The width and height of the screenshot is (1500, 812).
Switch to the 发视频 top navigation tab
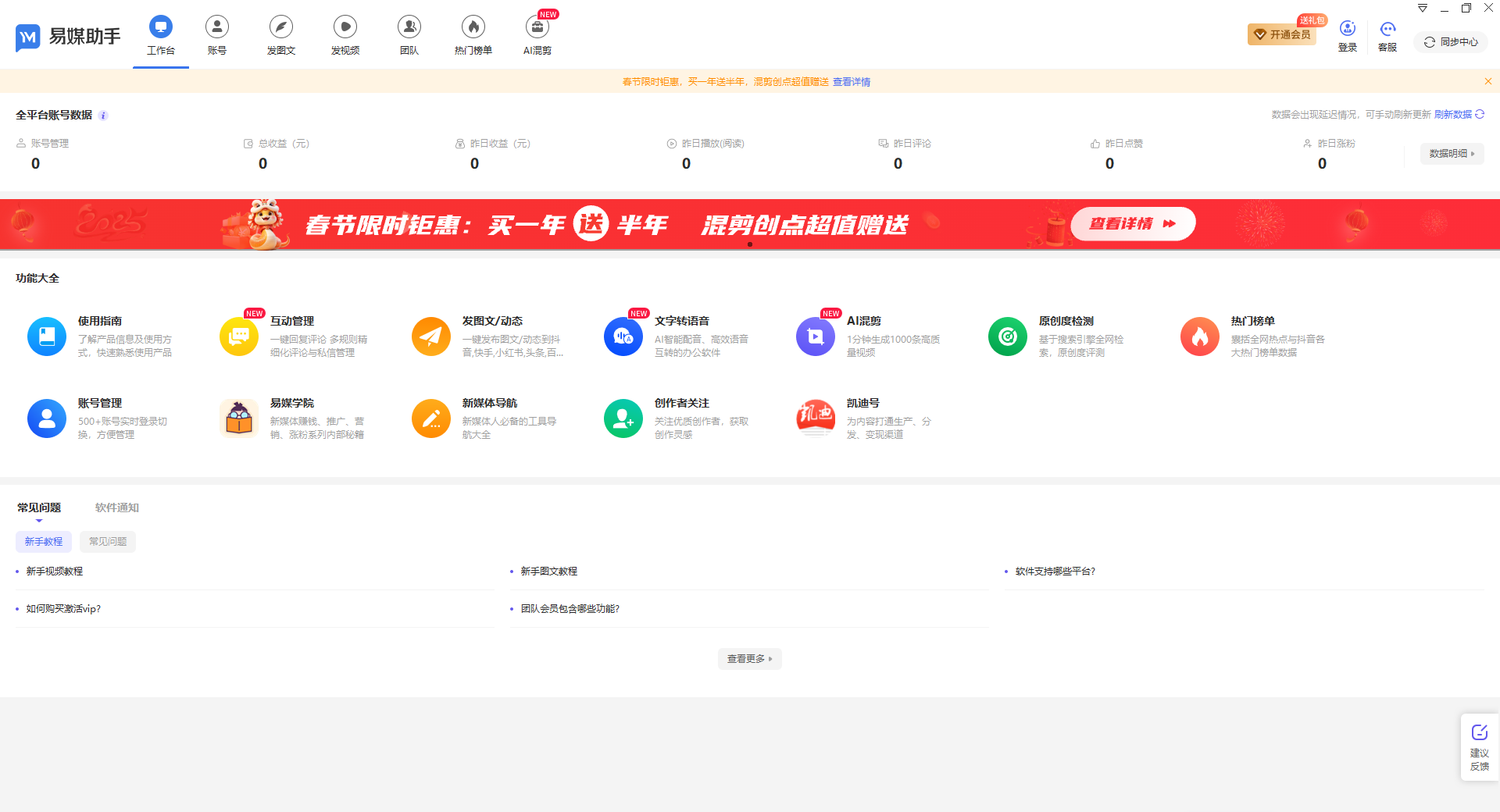coord(345,35)
